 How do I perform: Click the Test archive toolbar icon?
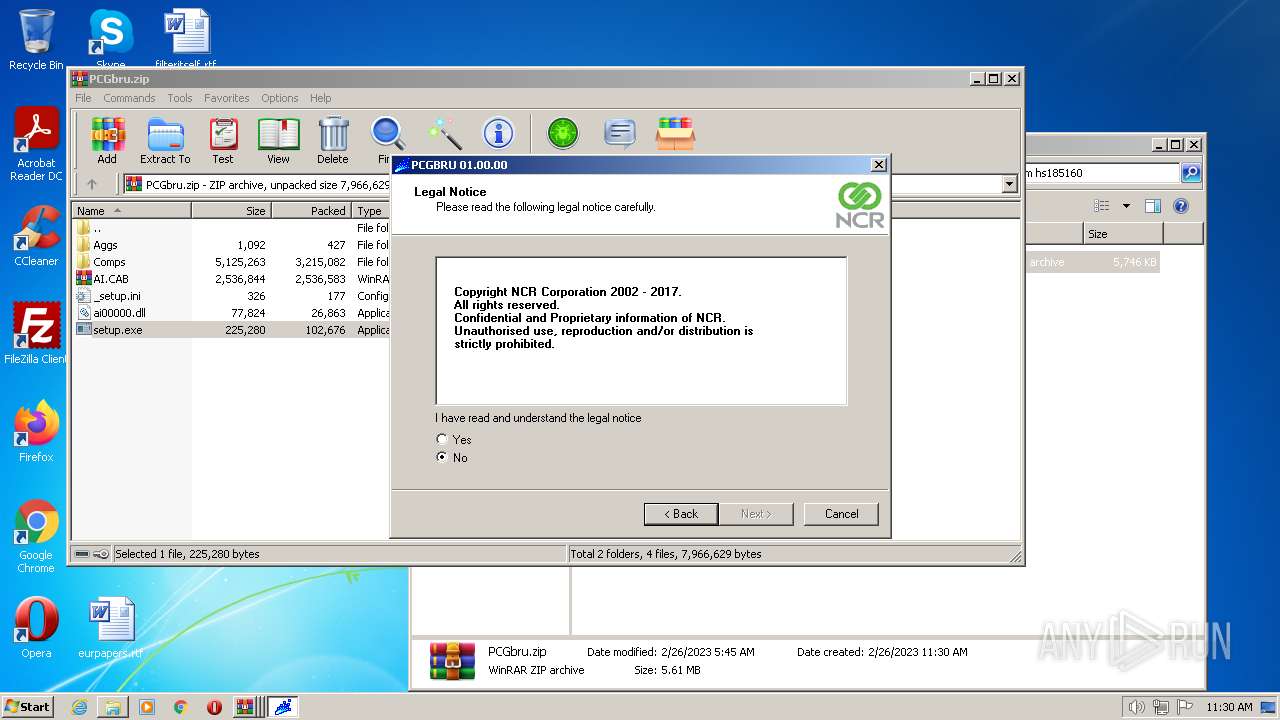point(223,140)
